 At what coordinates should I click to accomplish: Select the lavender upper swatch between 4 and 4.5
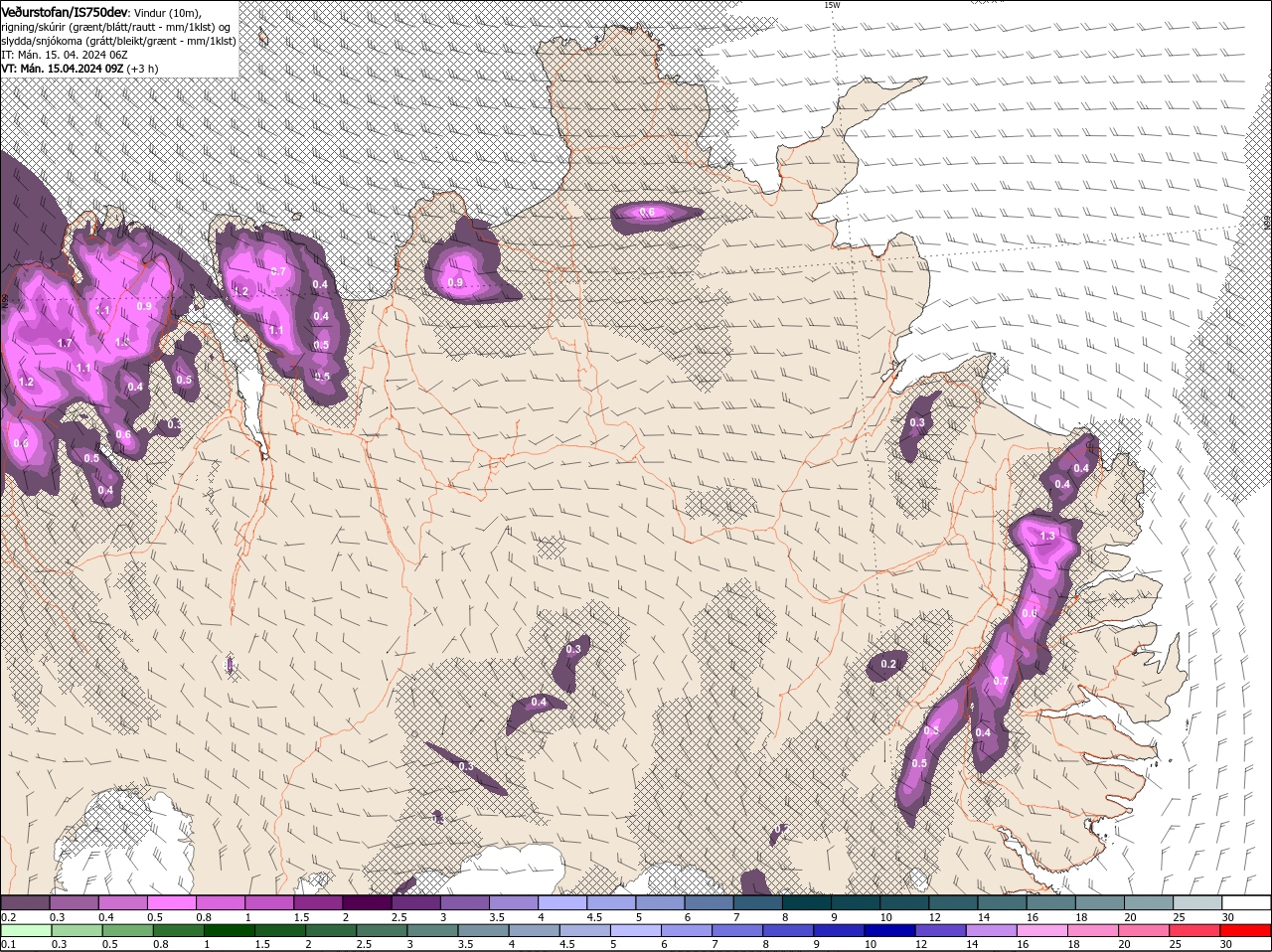coord(560,902)
